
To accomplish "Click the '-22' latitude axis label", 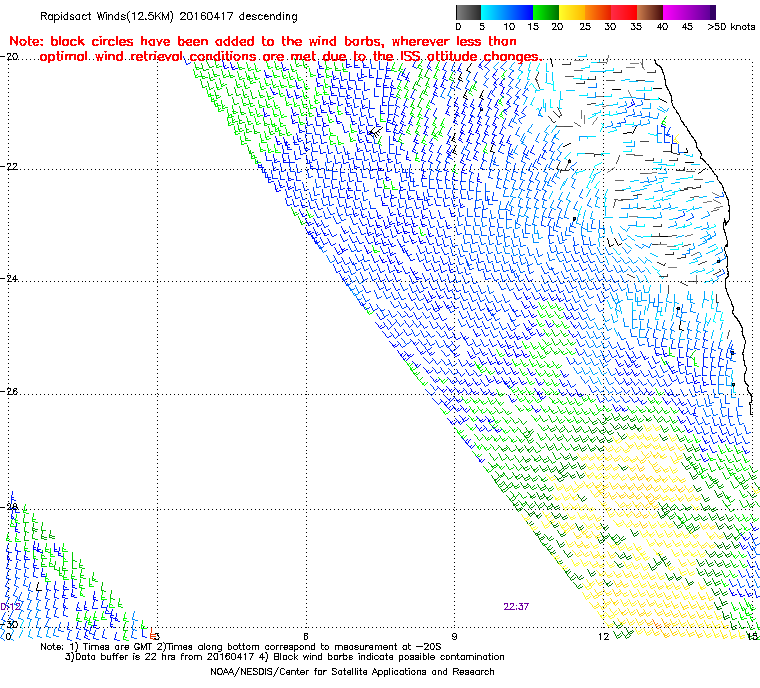I will coord(10,167).
